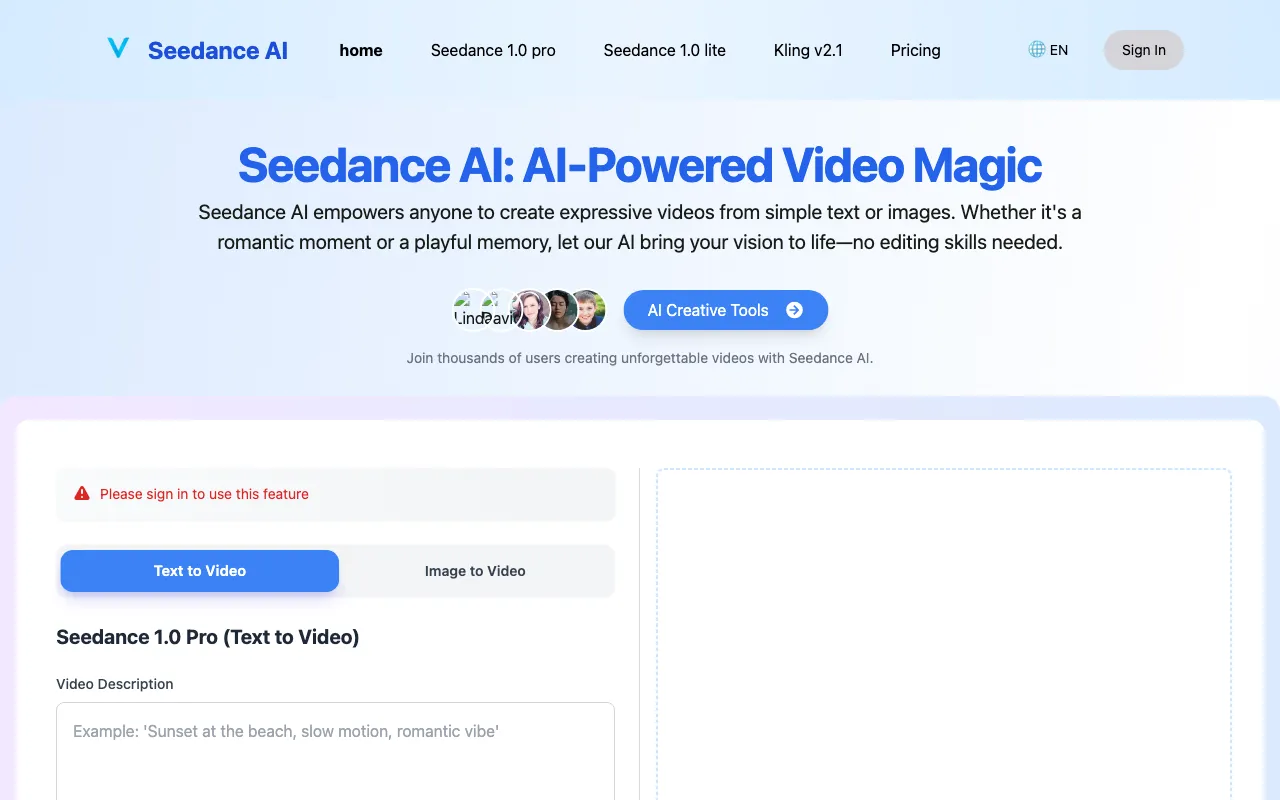Click the red warning triangle icon

[82, 494]
